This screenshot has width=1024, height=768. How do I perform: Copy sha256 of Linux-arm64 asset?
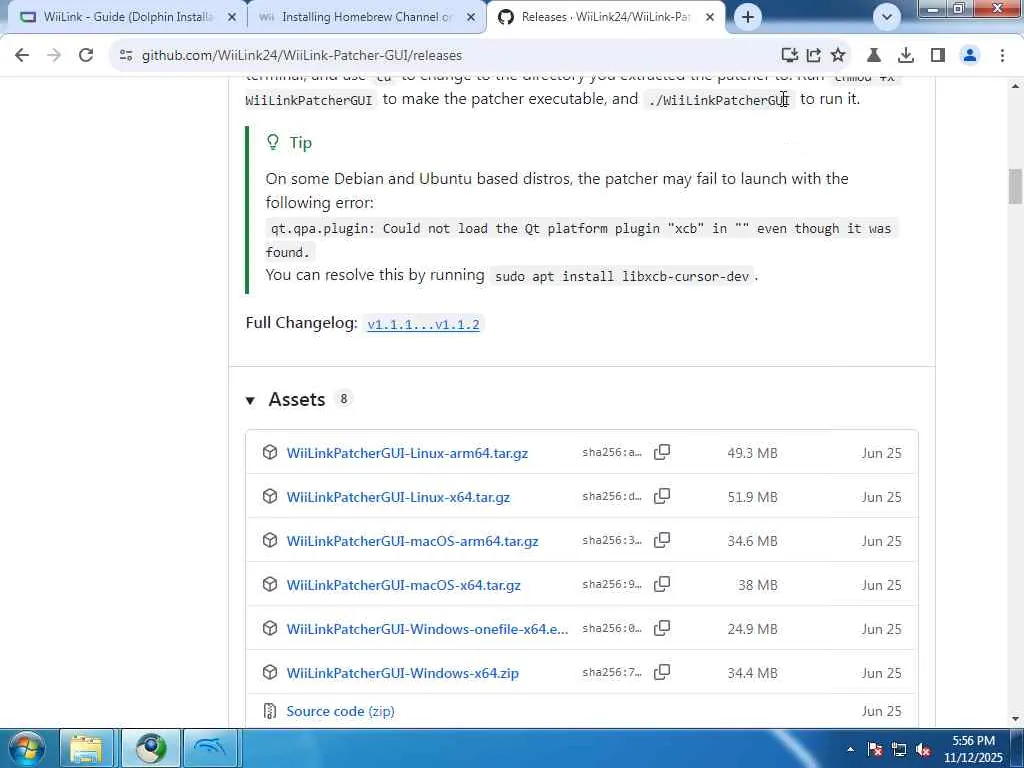[662, 452]
